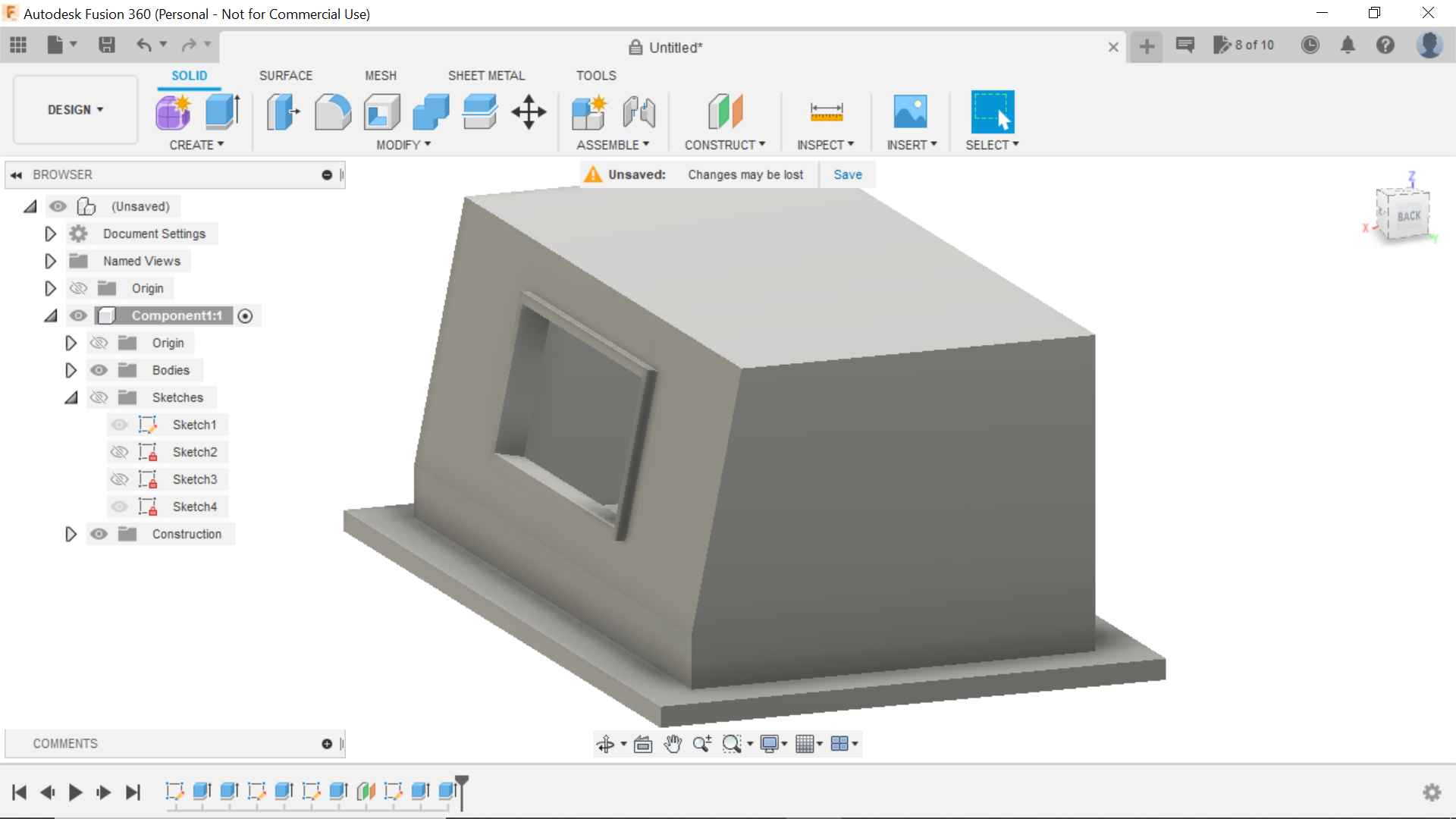This screenshot has height=819, width=1456.
Task: Switch to the SHEET METAL tab
Action: coord(486,75)
